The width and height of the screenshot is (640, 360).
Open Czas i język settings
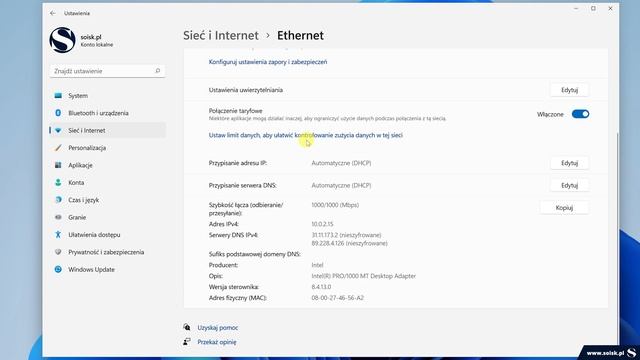point(108,200)
